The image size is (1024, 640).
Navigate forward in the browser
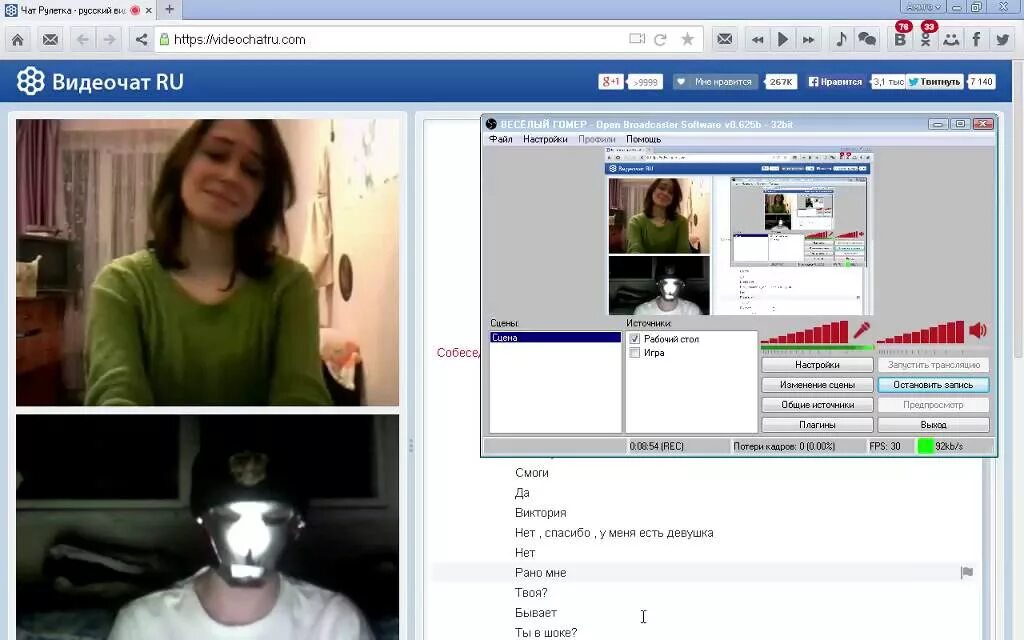coord(109,40)
